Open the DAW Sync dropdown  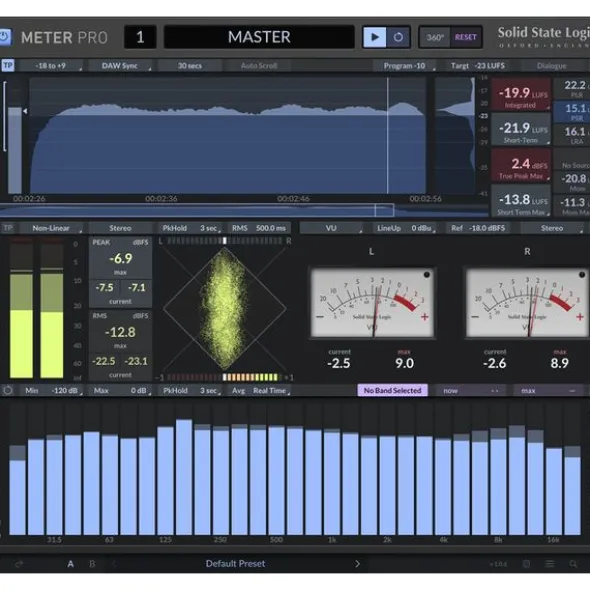coord(120,66)
